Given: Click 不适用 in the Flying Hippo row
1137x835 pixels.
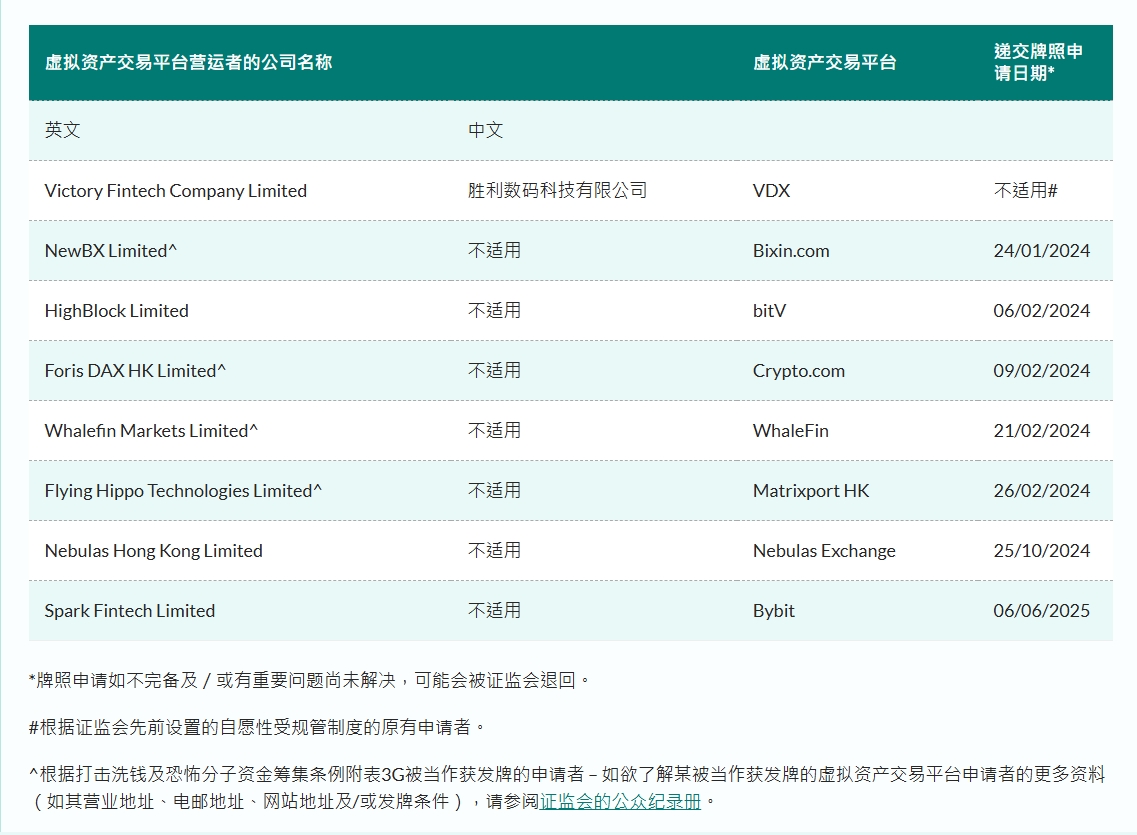Looking at the screenshot, I should coord(495,491).
